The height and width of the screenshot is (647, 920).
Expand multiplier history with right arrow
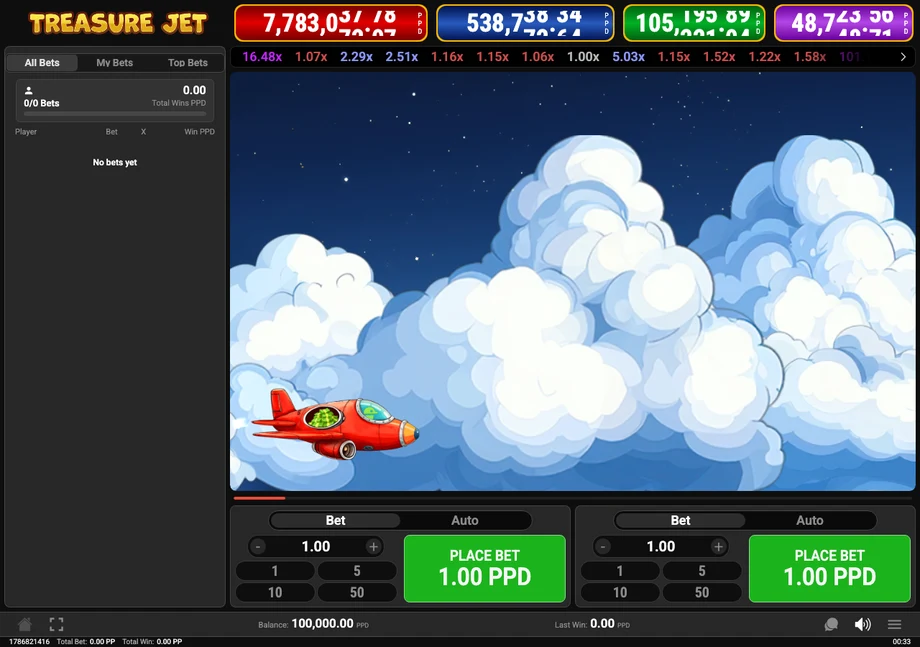tap(903, 57)
